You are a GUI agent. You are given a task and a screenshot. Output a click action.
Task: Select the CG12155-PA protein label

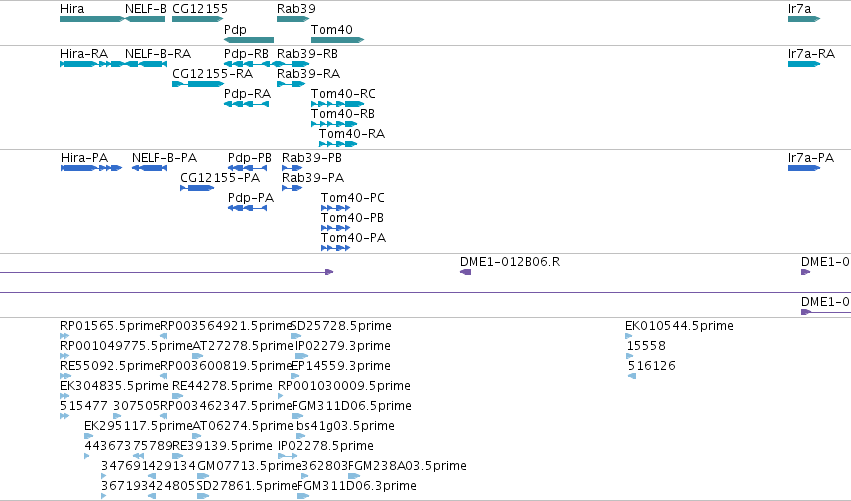(x=220, y=177)
